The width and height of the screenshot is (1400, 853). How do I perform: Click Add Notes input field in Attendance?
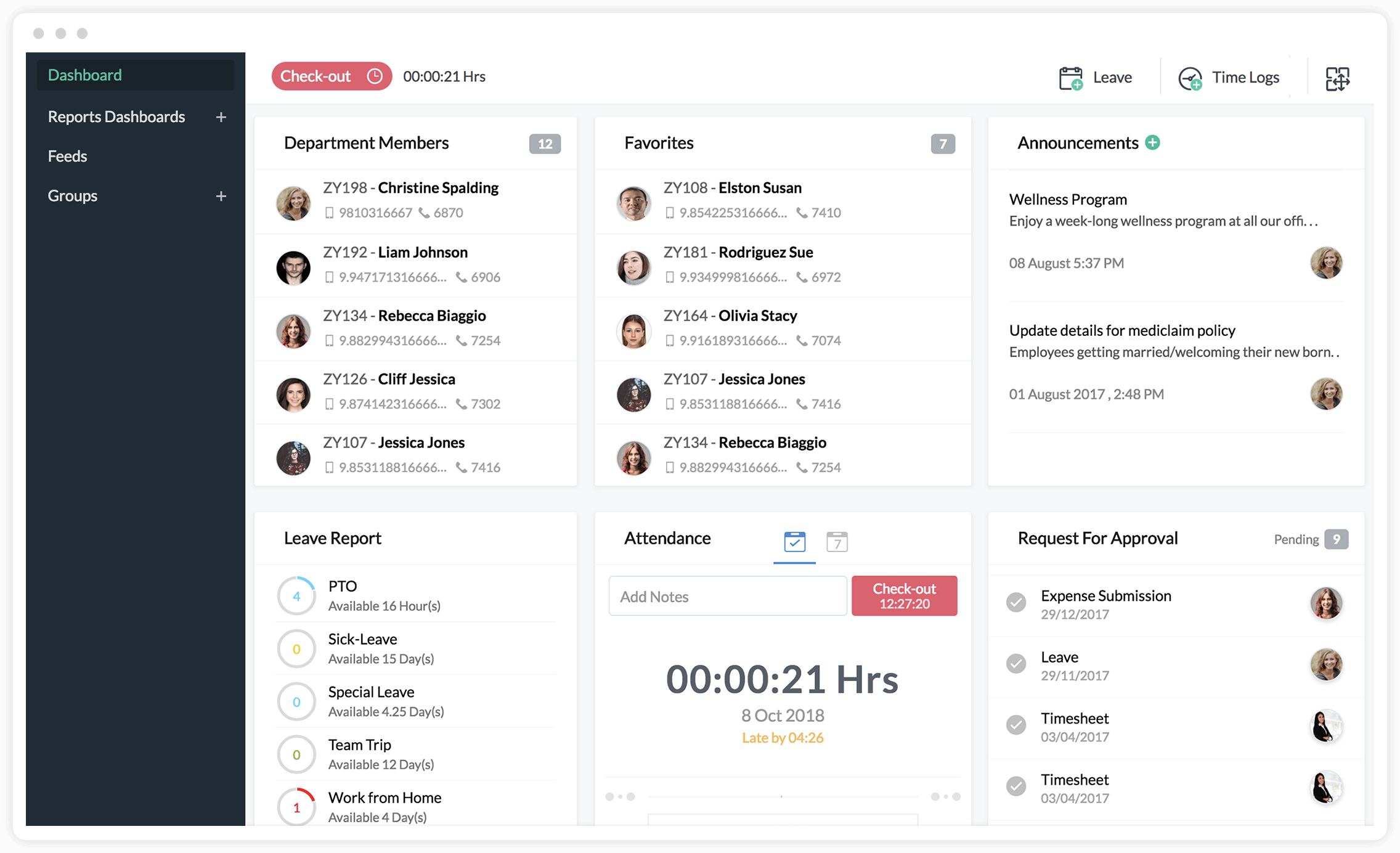point(728,596)
